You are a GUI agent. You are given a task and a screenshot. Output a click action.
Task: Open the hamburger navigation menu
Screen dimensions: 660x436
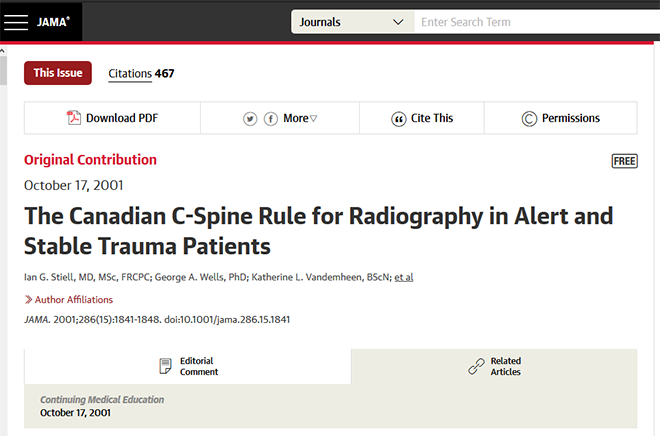[16, 22]
